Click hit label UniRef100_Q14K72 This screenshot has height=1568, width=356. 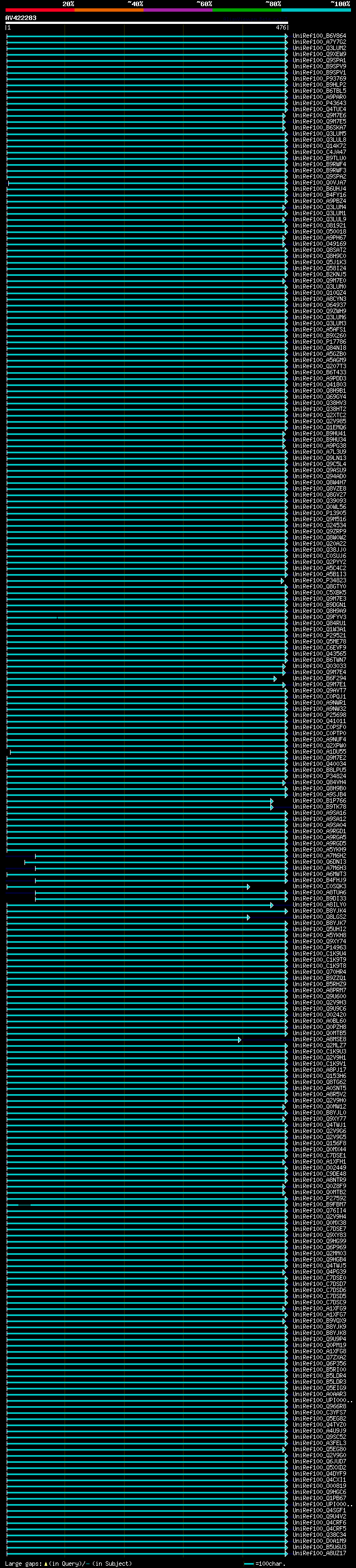point(319,146)
